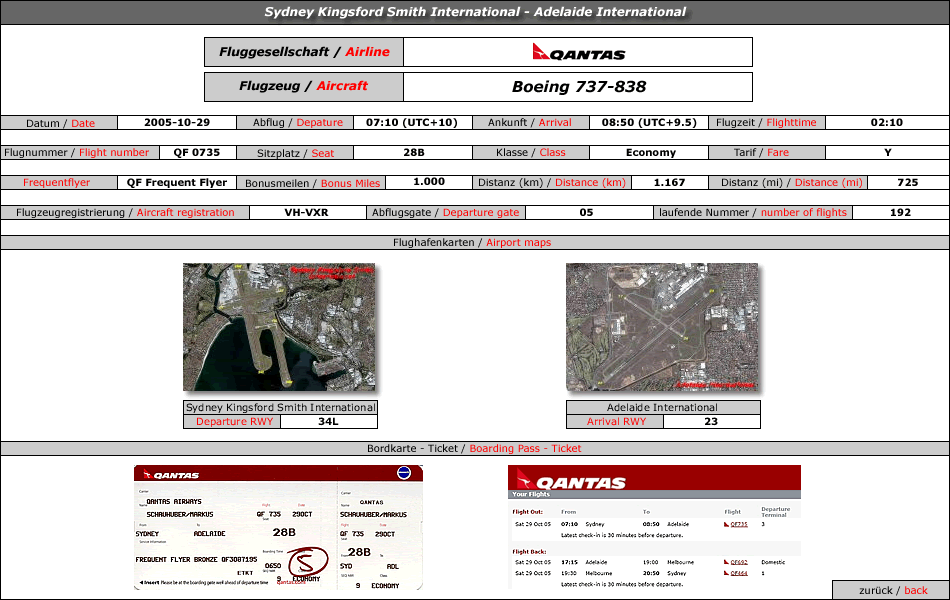Screen dimensions: 950x600
Task: Click the fare value Y
Action: point(888,153)
